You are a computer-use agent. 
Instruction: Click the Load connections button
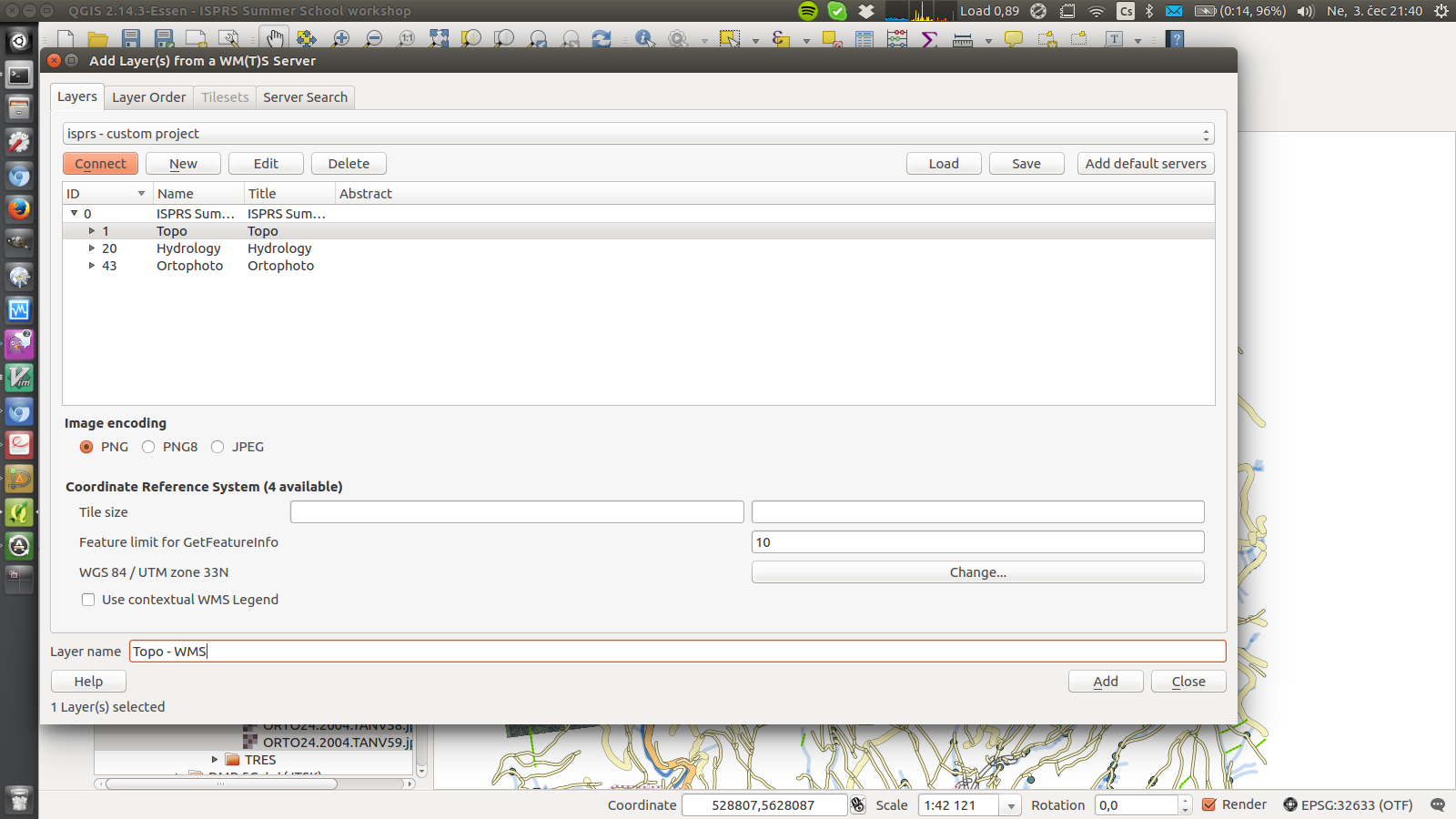click(944, 164)
